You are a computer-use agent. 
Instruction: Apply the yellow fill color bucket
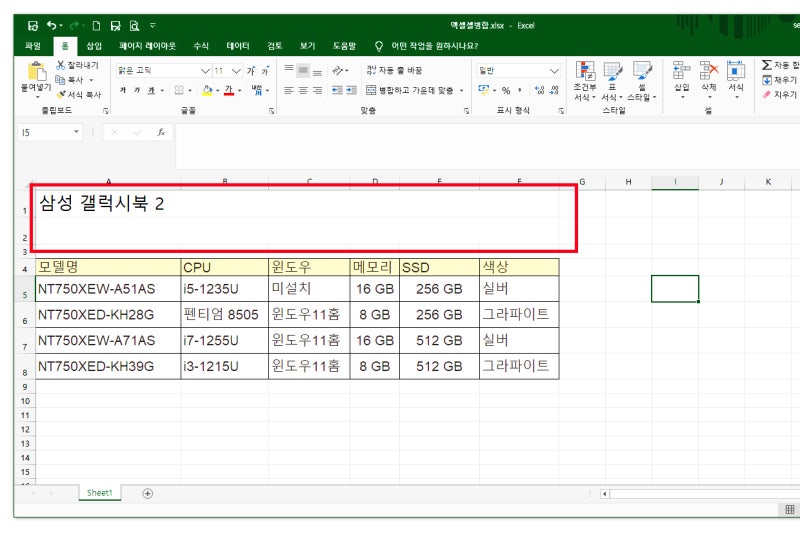point(207,90)
